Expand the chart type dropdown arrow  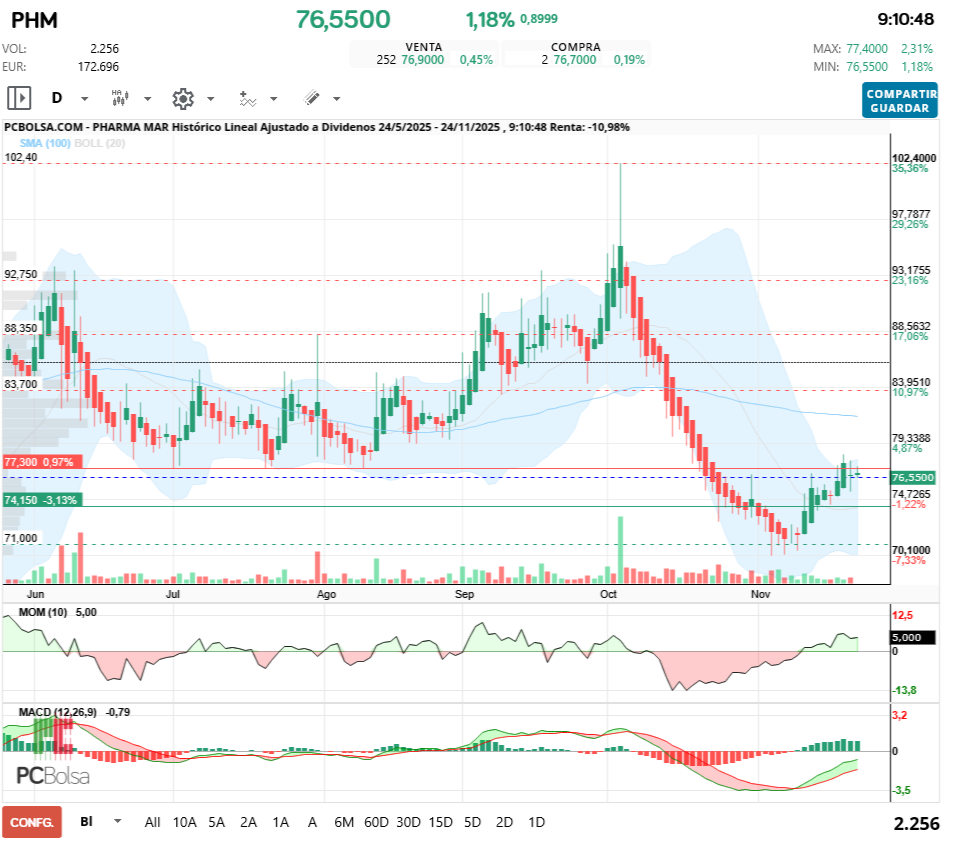[147, 99]
